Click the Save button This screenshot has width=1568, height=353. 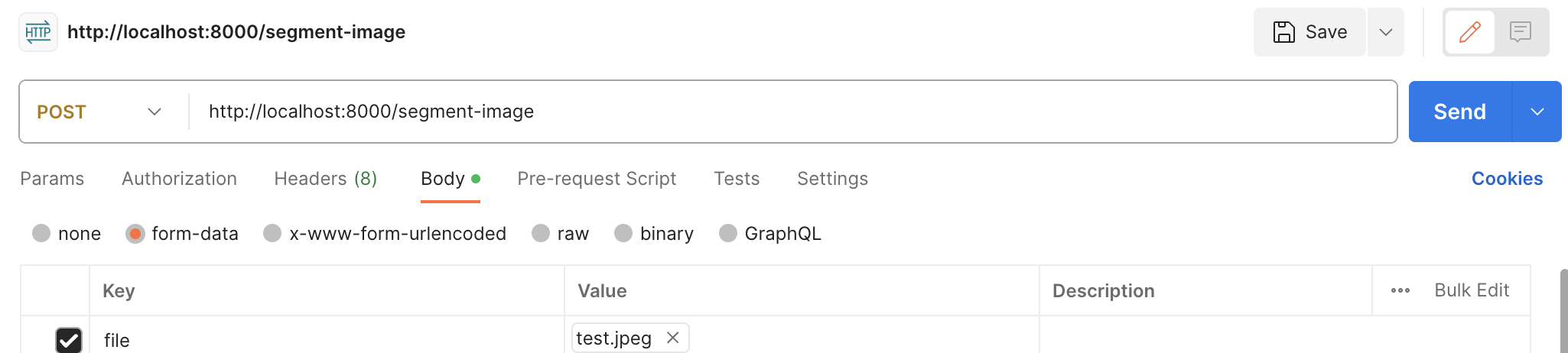click(1309, 32)
